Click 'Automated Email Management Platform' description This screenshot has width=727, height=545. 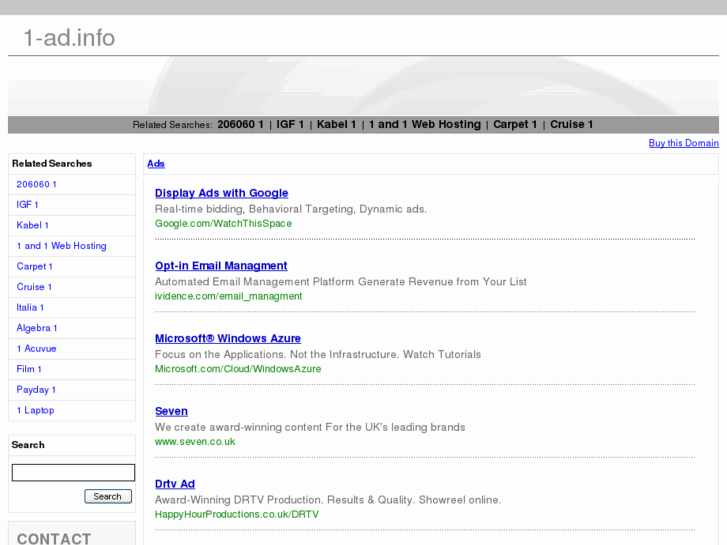point(341,282)
